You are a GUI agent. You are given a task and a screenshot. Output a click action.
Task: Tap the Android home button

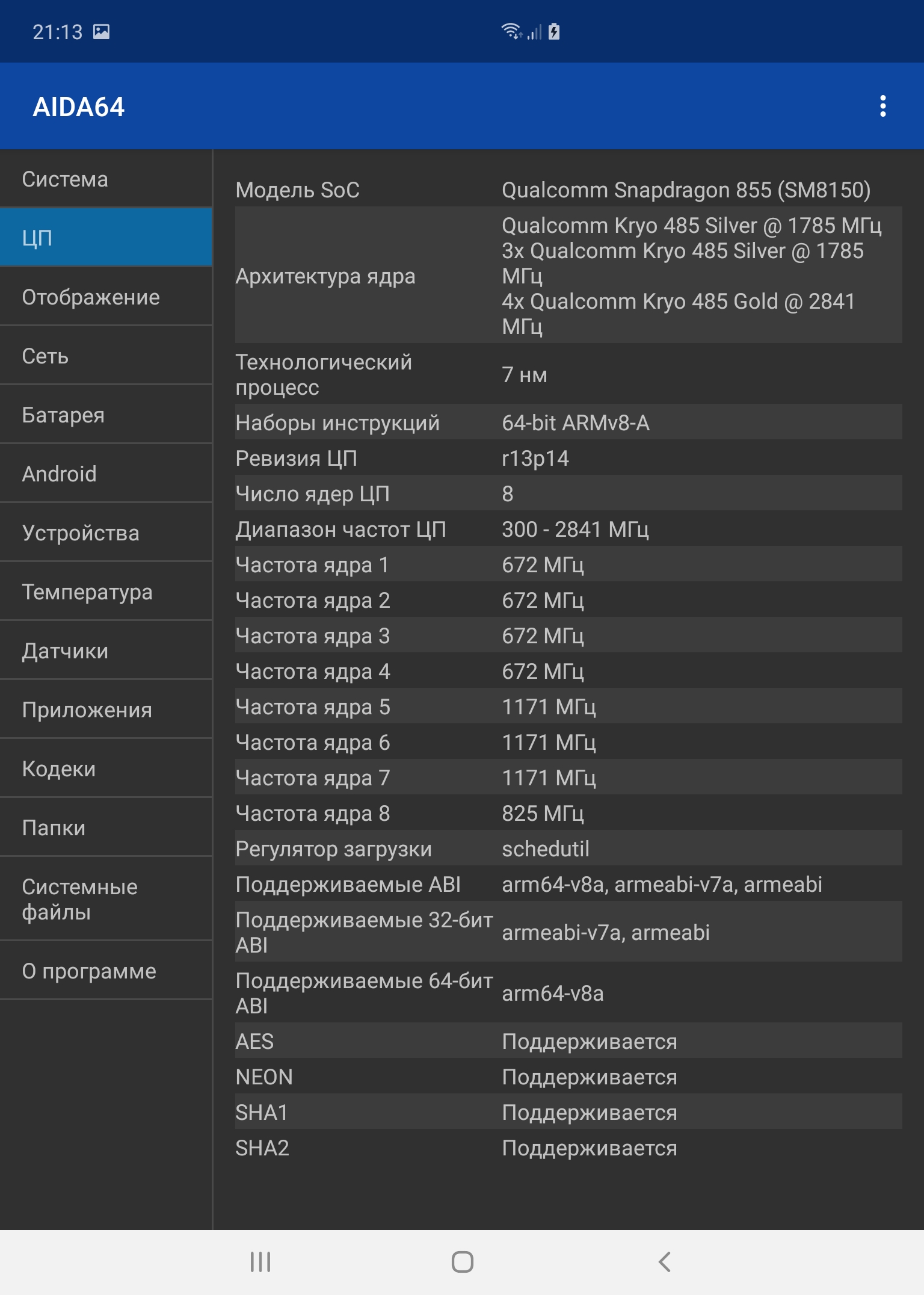[462, 1262]
